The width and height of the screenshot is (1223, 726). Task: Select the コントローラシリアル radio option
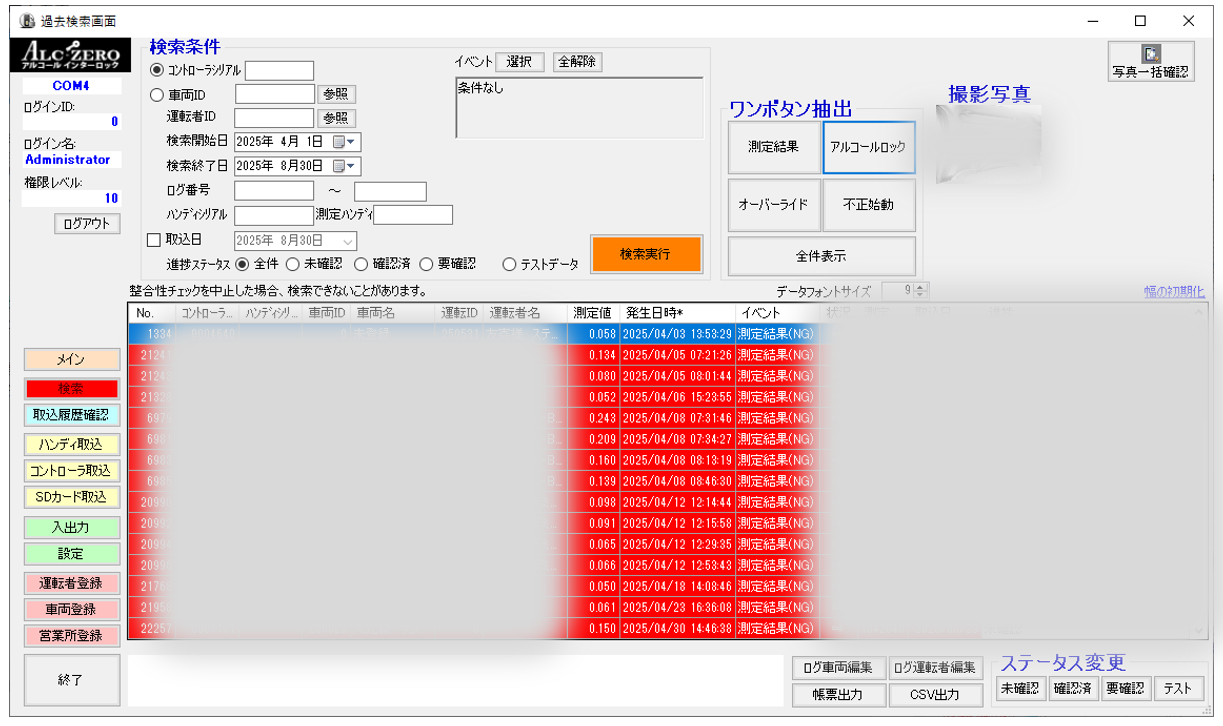156,71
